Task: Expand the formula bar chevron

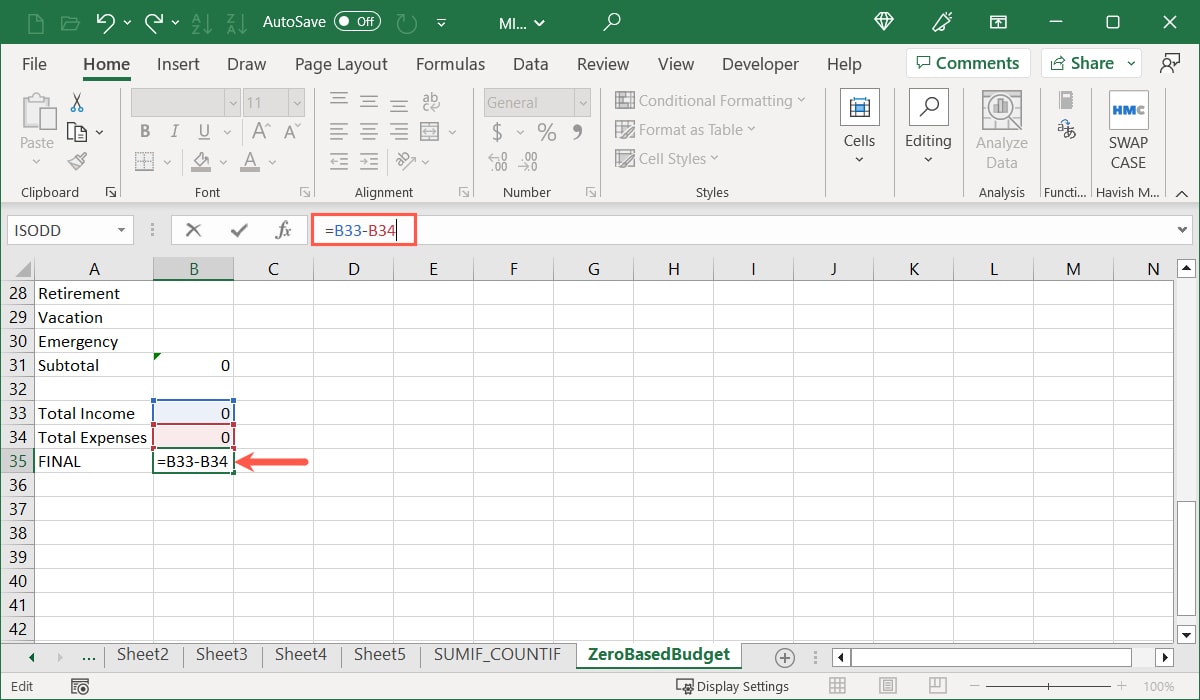Action: [x=1183, y=230]
